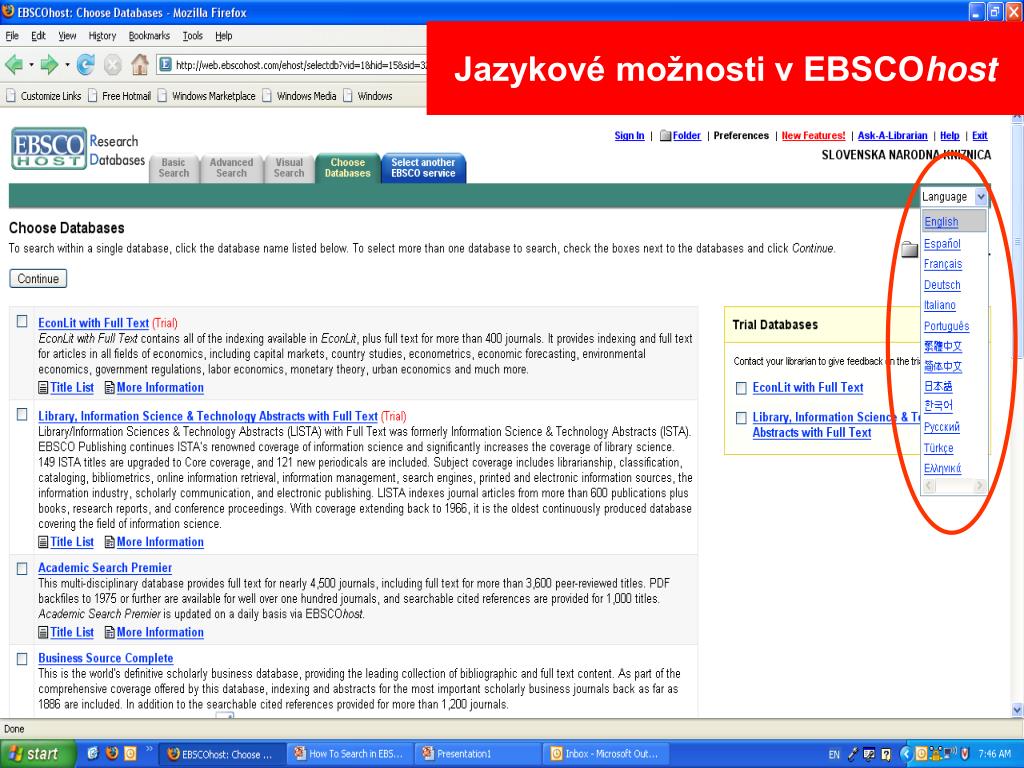Open the View menu
1024x768 pixels.
point(67,36)
